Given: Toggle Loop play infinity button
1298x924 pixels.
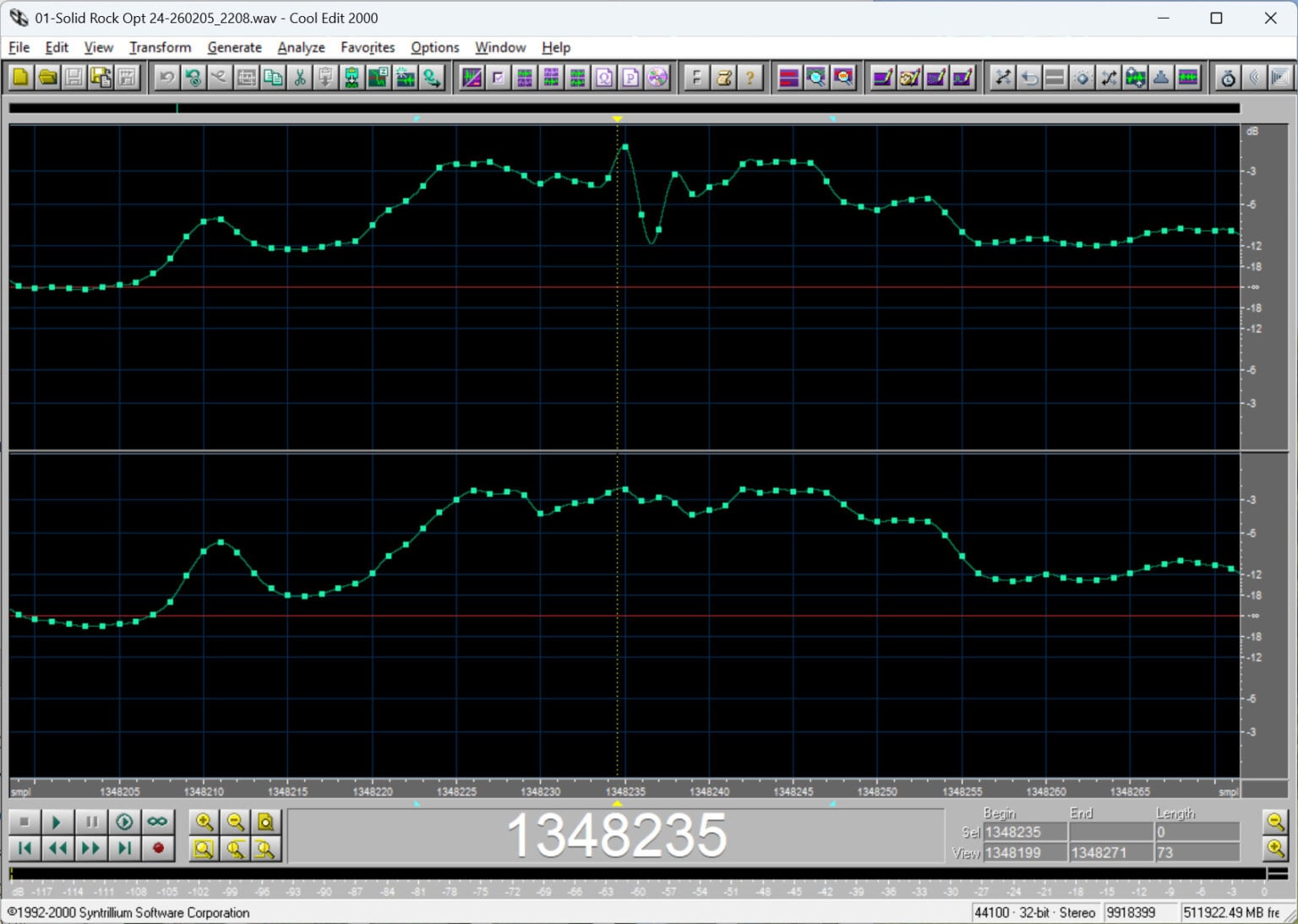Looking at the screenshot, I should 157,822.
